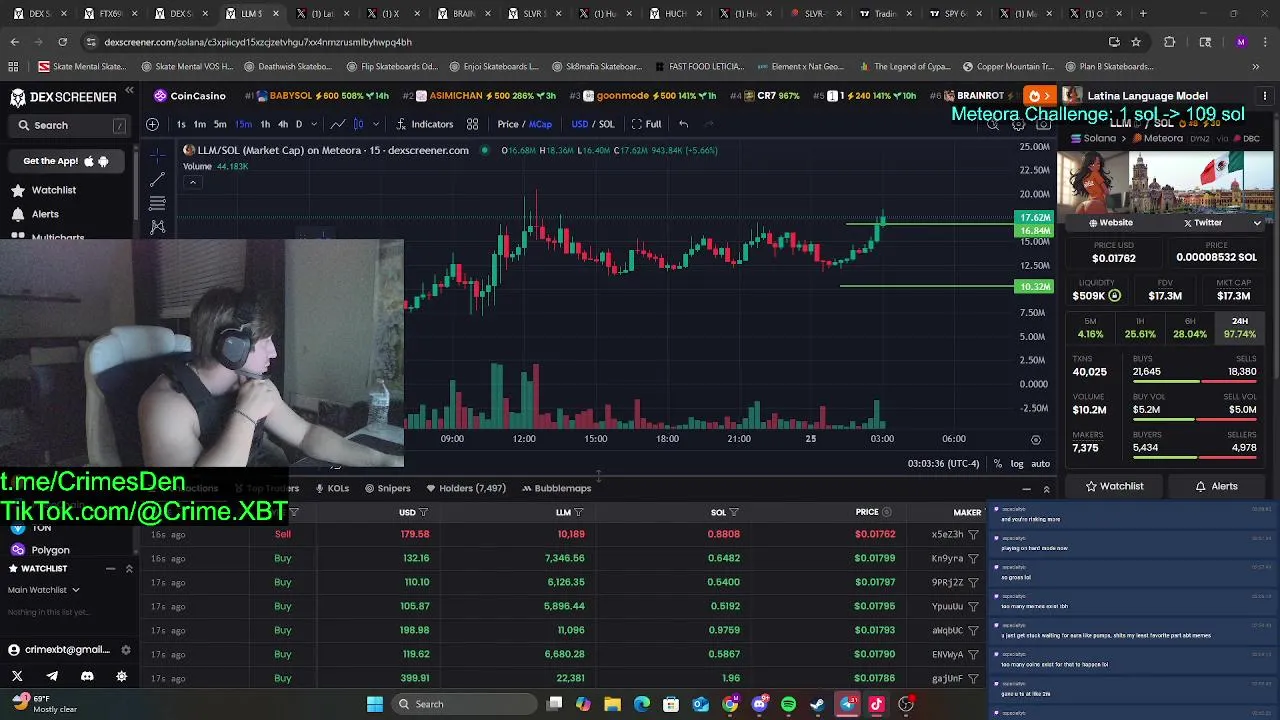
Task: Switch to 1h timeframe
Action: click(265, 124)
